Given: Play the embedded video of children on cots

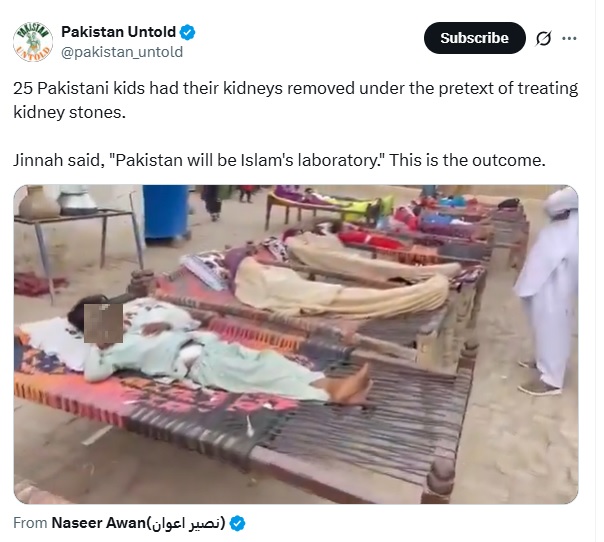Looking at the screenshot, I should 296,344.
